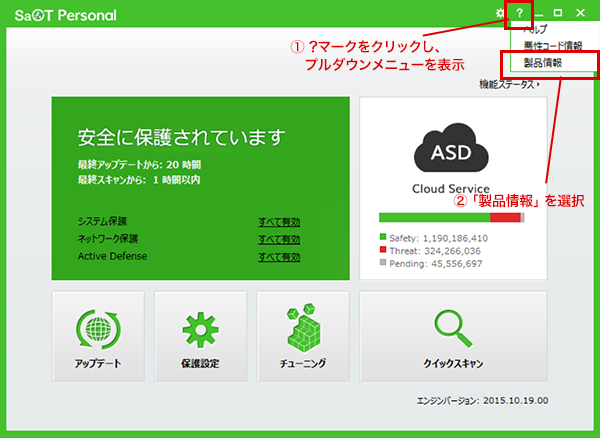
Task: Choose 製品情報 from the help menu
Action: [543, 63]
